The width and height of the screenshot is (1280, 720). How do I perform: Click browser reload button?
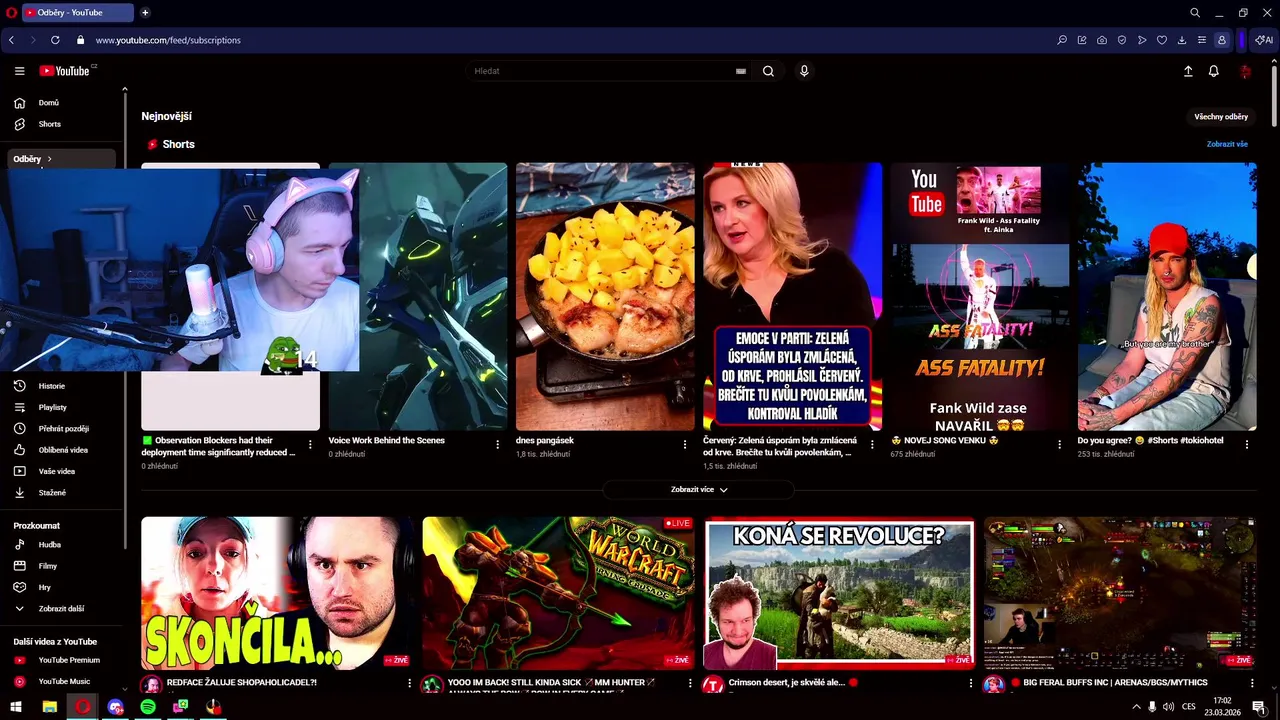click(55, 40)
